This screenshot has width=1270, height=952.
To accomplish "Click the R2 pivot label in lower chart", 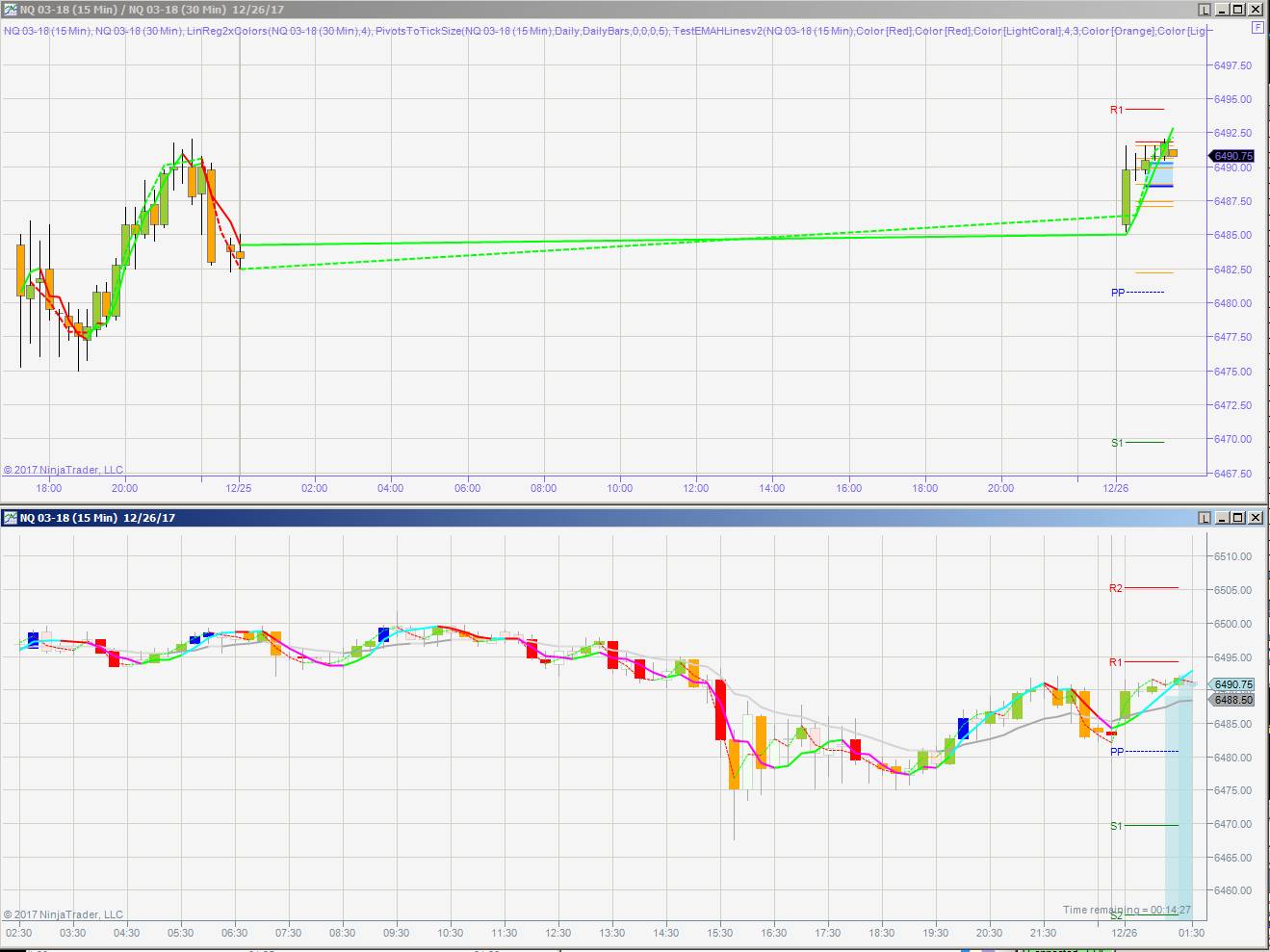I will [x=1116, y=588].
